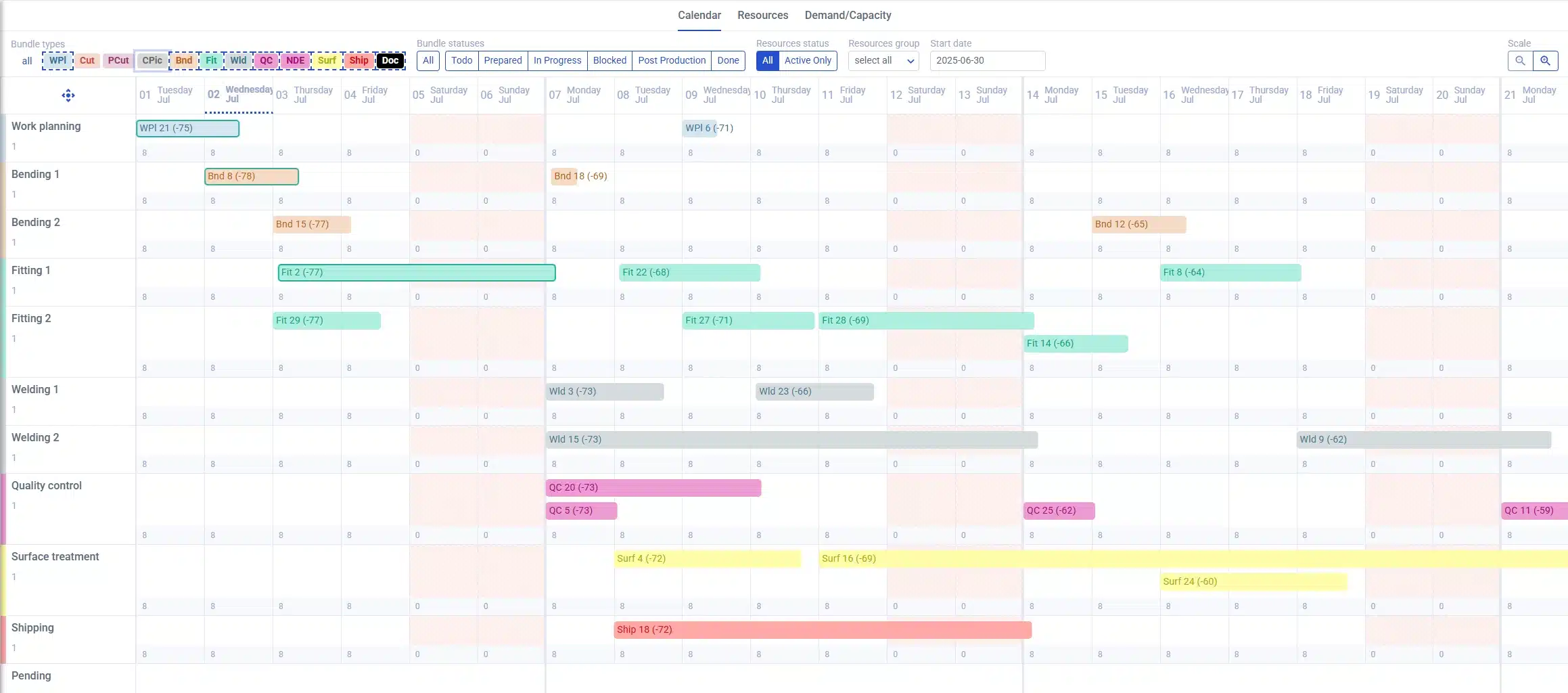Switch to the Calendar tab
Viewport: 1568px width, 693px height.
699,16
